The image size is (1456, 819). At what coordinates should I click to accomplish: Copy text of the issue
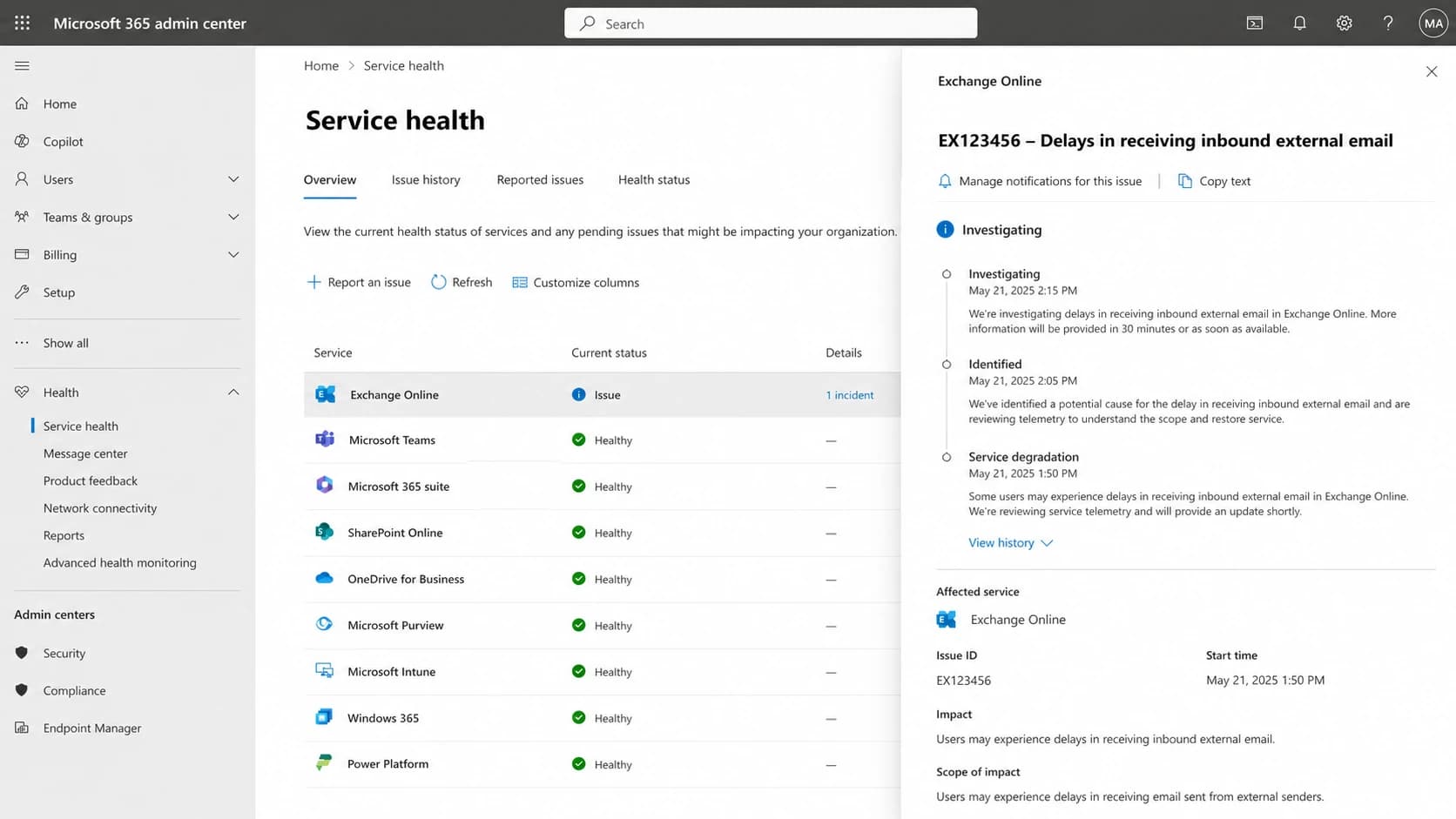[x=1214, y=181]
